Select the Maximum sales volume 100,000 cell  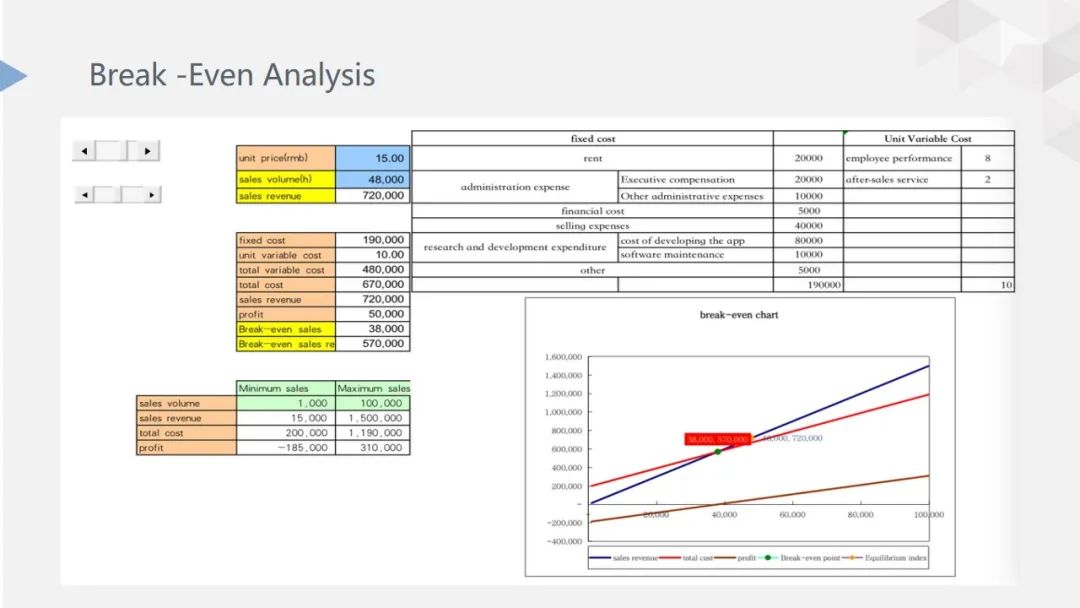(372, 403)
